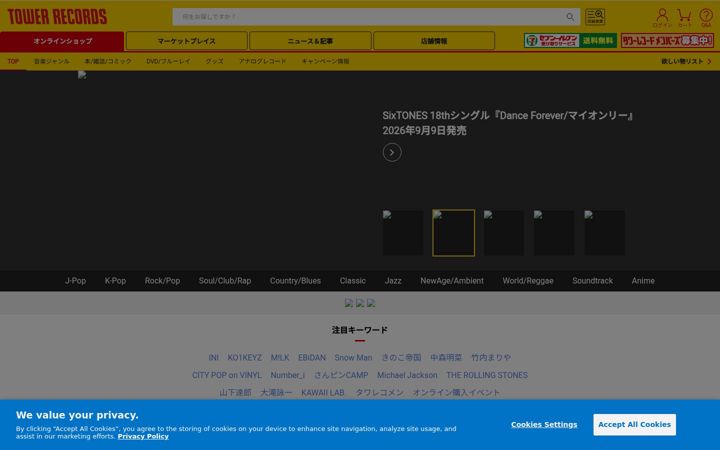The image size is (720, 450).
Task: Switch to the ニュース＆記事 tab
Action: [x=310, y=41]
